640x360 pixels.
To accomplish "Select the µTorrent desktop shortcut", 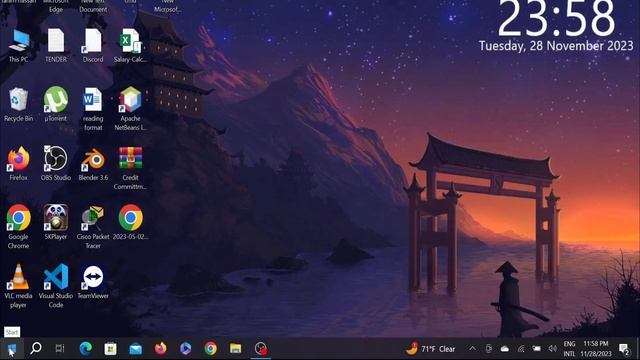I will (56, 105).
